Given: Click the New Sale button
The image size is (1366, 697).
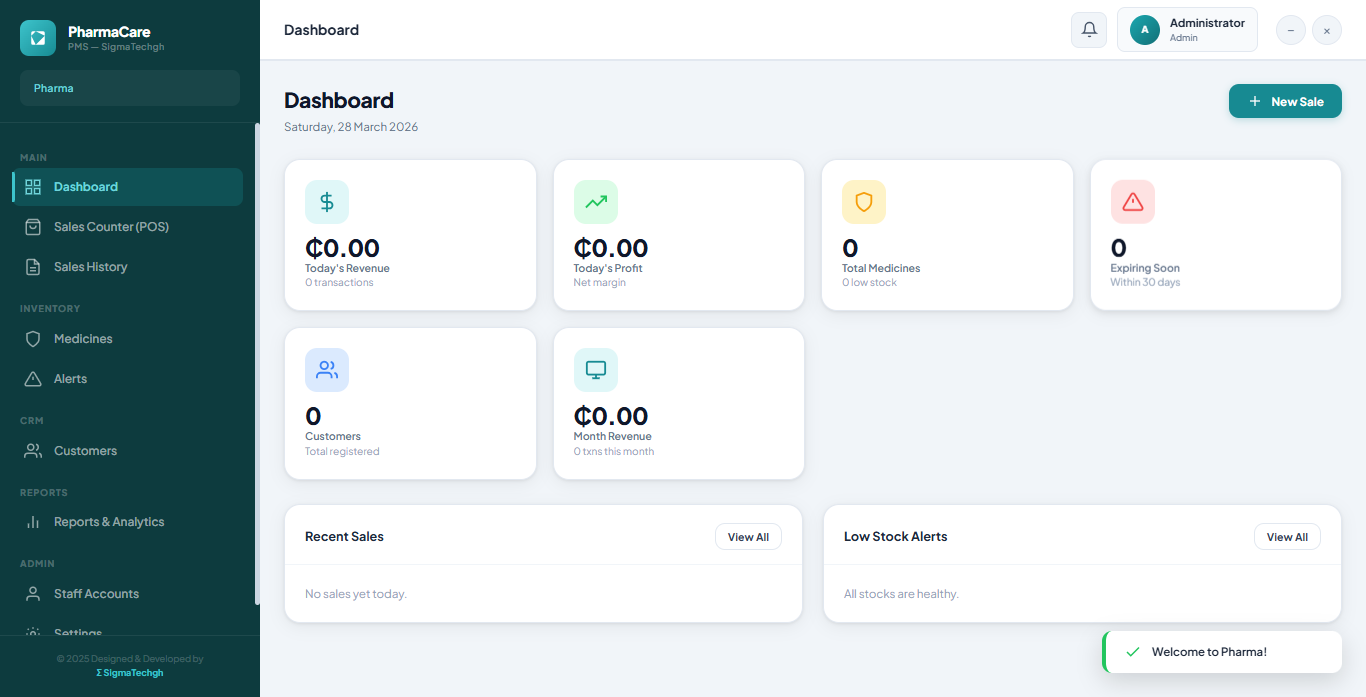Looking at the screenshot, I should (x=1285, y=101).
